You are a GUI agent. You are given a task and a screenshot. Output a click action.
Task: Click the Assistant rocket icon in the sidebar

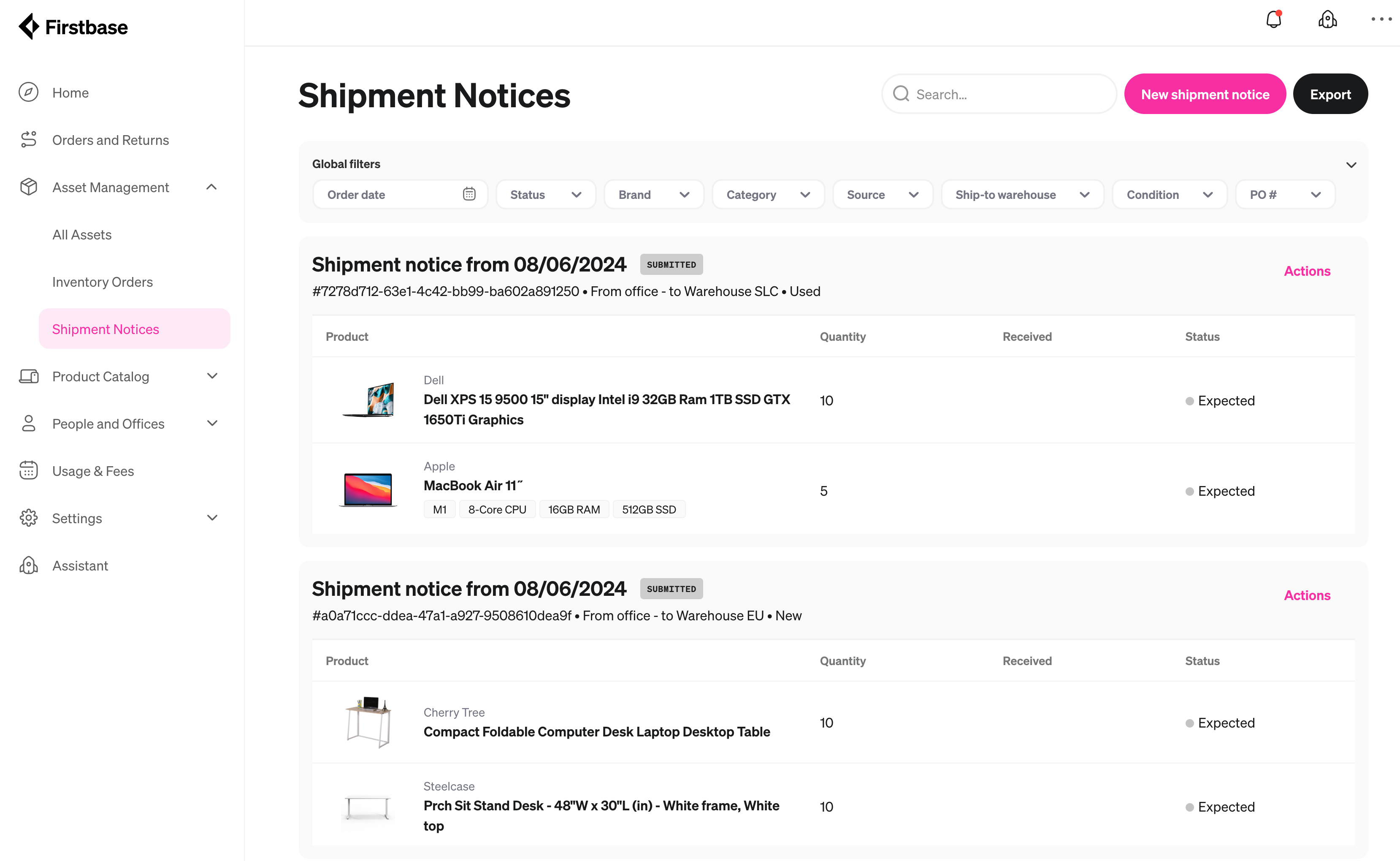[x=28, y=565]
